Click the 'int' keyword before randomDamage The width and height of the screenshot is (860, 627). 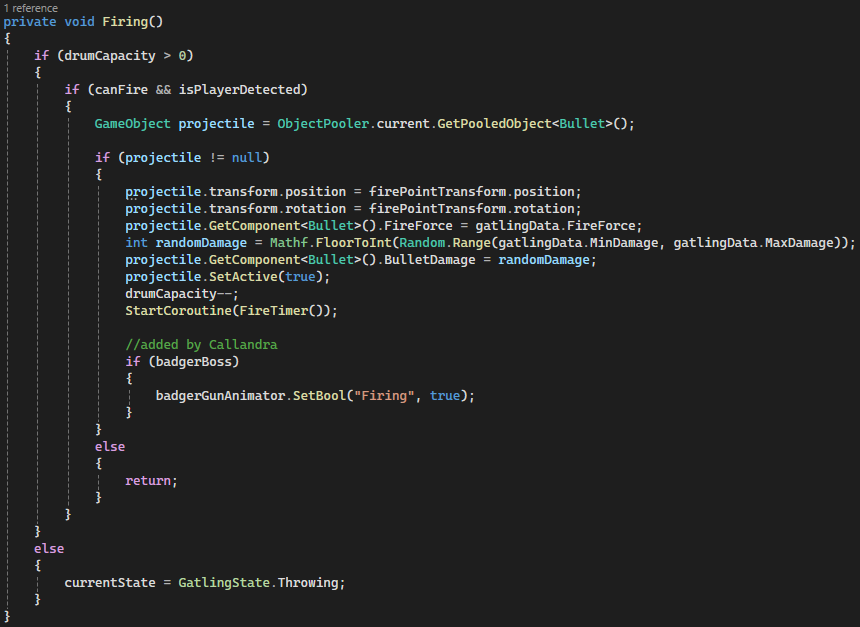pyautogui.click(x=137, y=243)
